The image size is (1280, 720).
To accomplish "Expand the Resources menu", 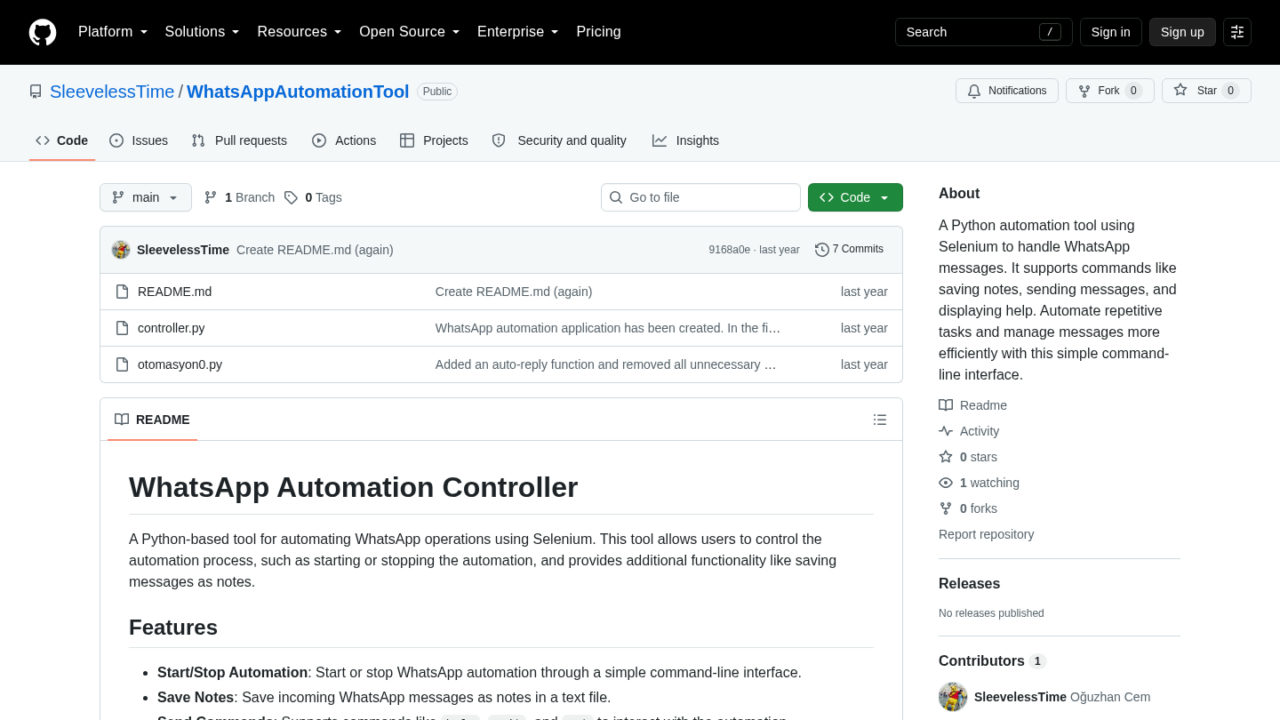I will pyautogui.click(x=300, y=32).
